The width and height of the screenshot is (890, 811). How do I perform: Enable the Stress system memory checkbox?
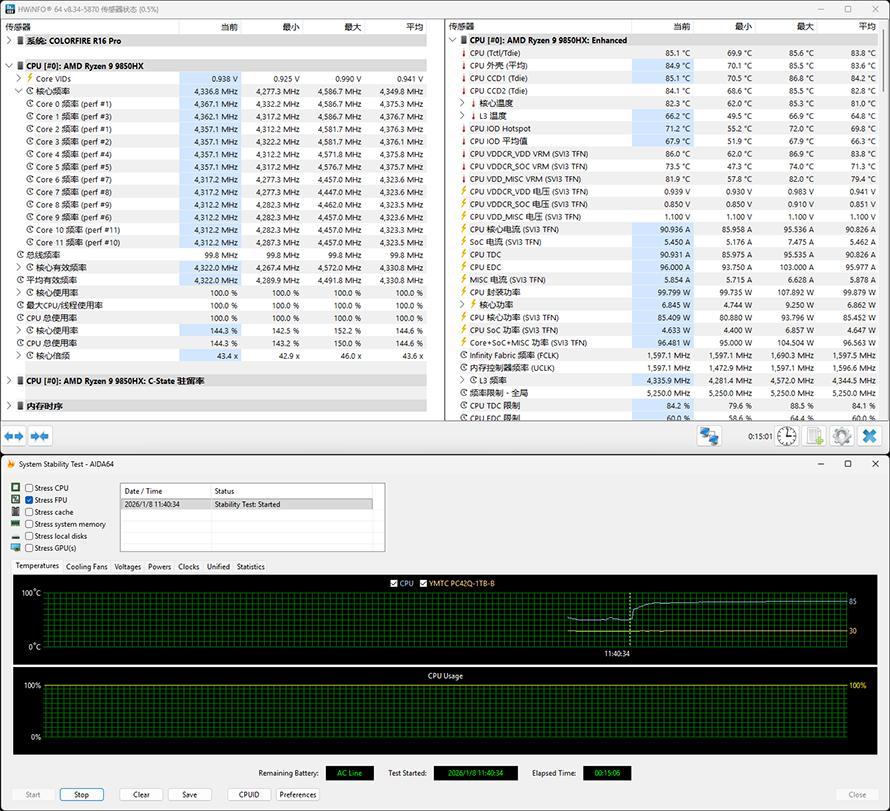click(29, 524)
